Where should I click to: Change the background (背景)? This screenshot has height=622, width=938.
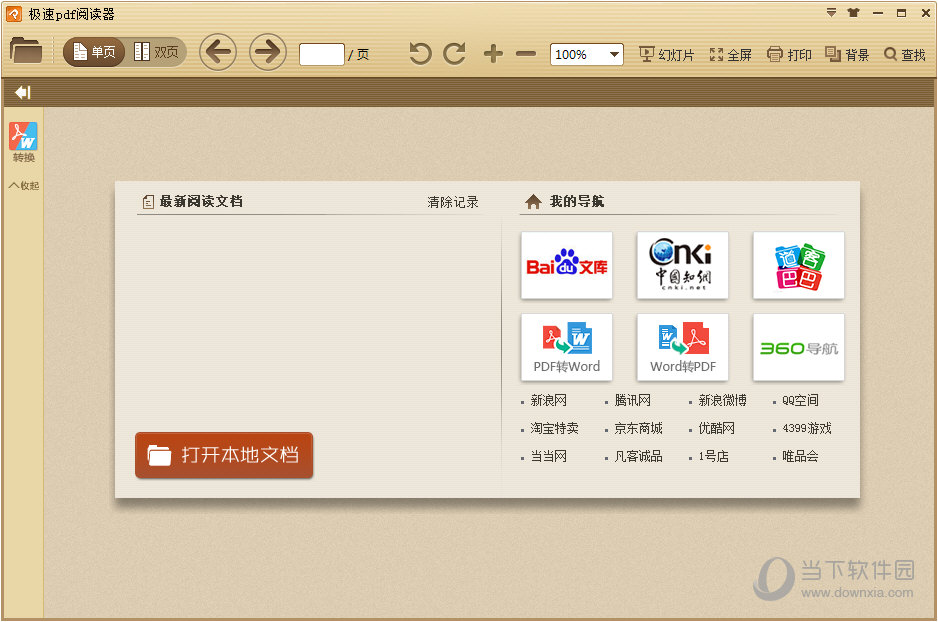coord(846,54)
